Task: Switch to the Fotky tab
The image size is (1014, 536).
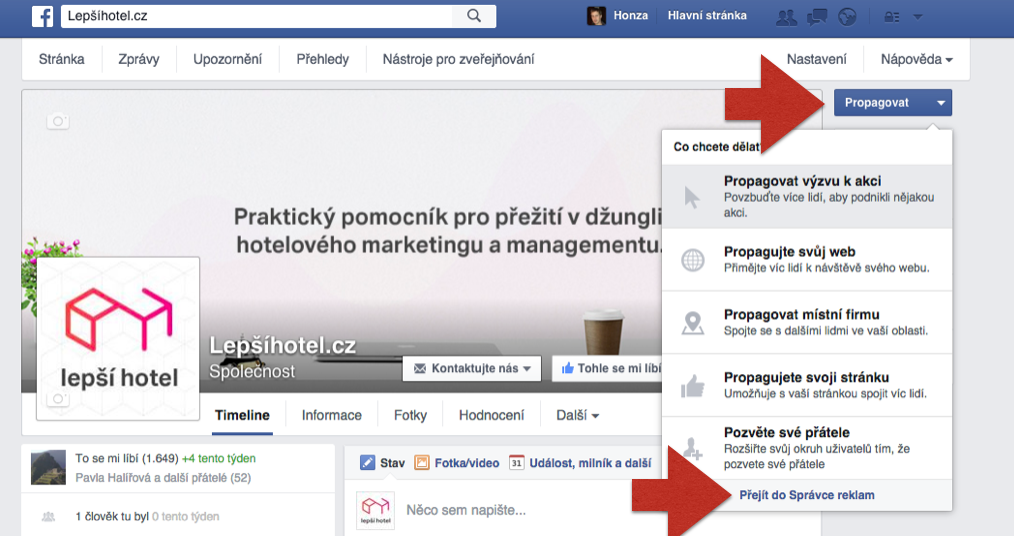Action: tap(411, 415)
